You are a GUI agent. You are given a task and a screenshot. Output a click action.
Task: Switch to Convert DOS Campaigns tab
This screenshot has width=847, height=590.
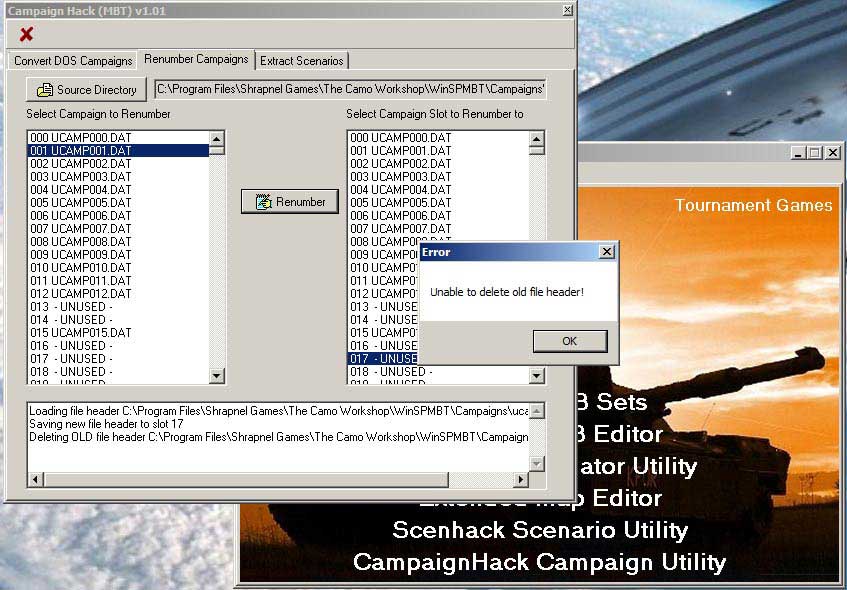(x=73, y=61)
